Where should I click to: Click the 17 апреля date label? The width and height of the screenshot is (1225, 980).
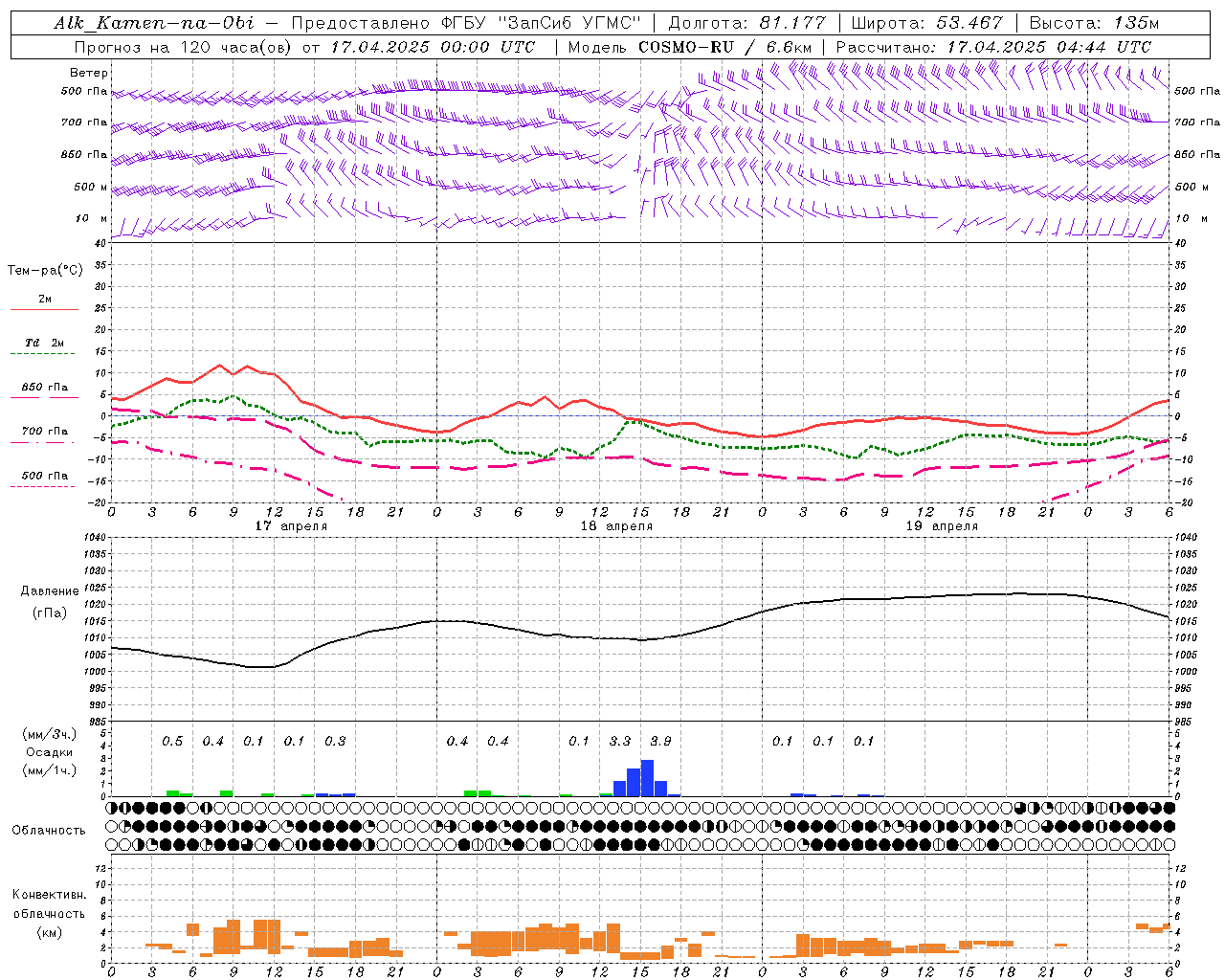point(291,526)
